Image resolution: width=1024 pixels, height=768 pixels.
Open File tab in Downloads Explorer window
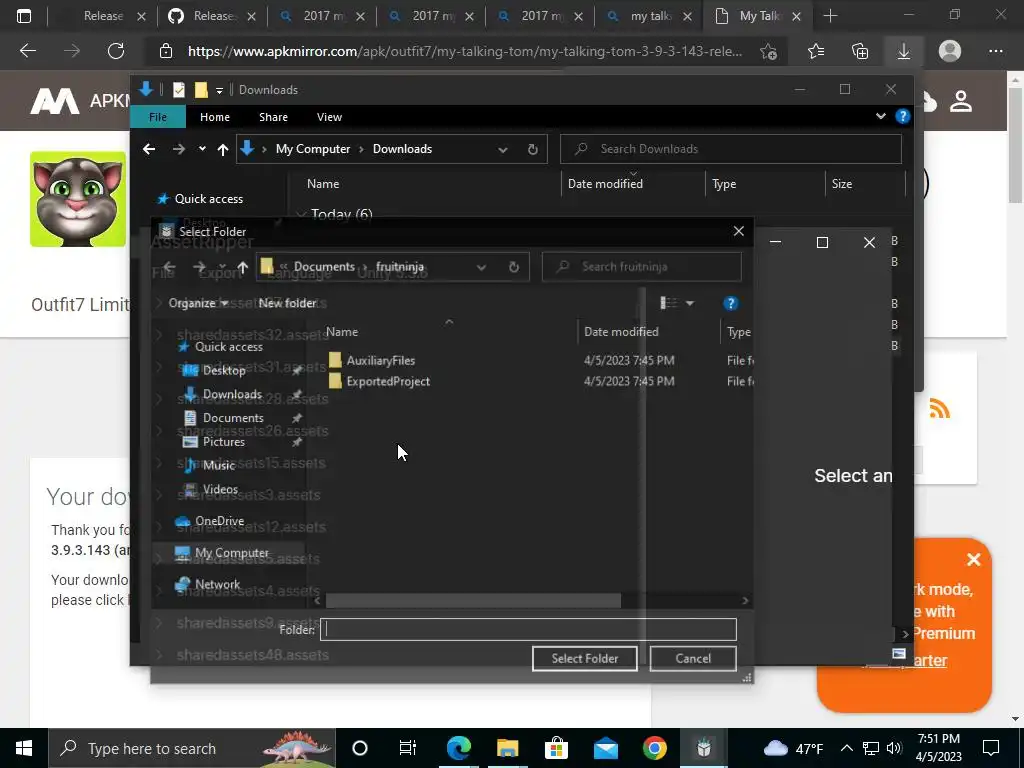(158, 117)
